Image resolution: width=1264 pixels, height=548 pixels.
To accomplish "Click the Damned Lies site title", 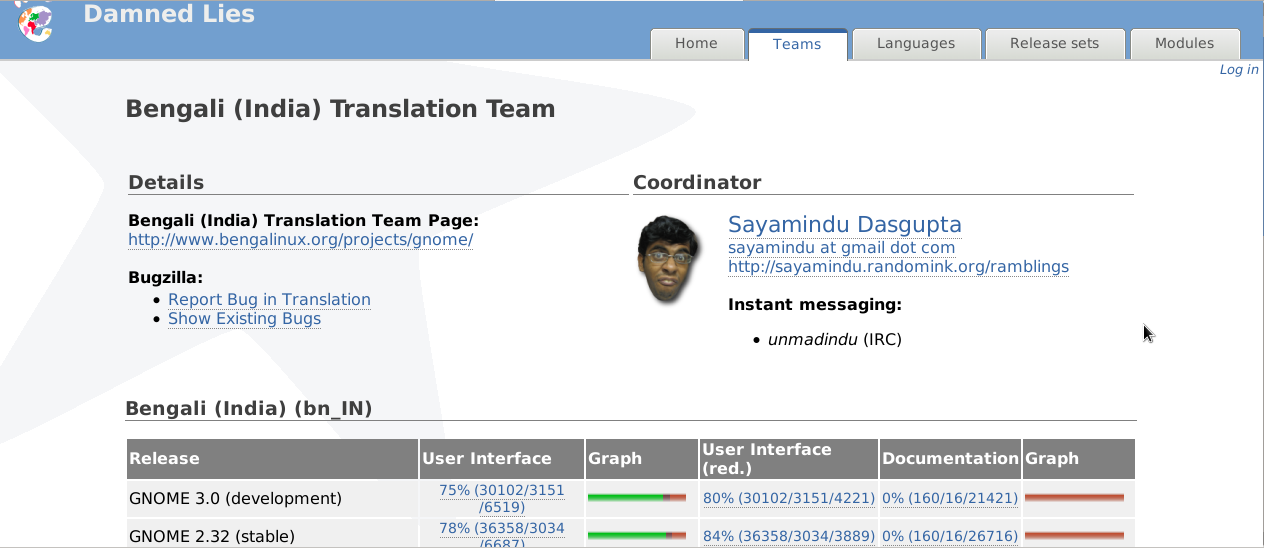I will point(169,14).
